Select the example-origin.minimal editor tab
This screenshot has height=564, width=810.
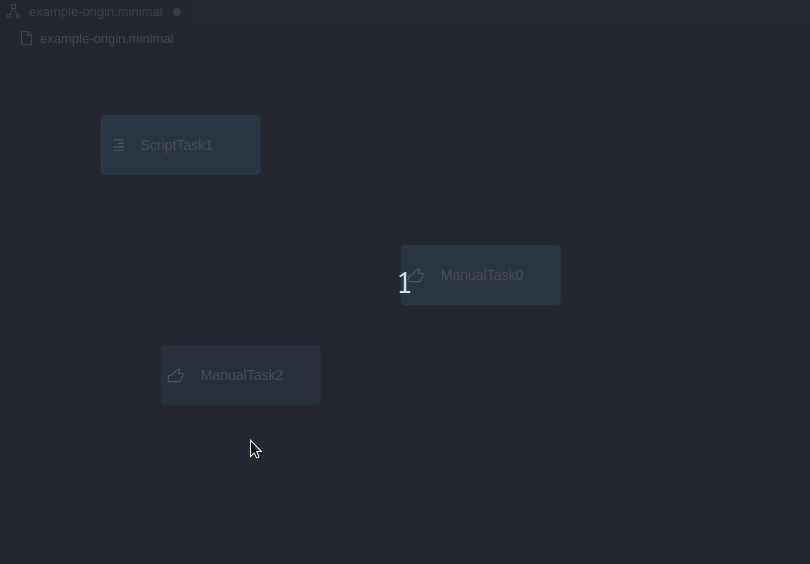point(96,12)
